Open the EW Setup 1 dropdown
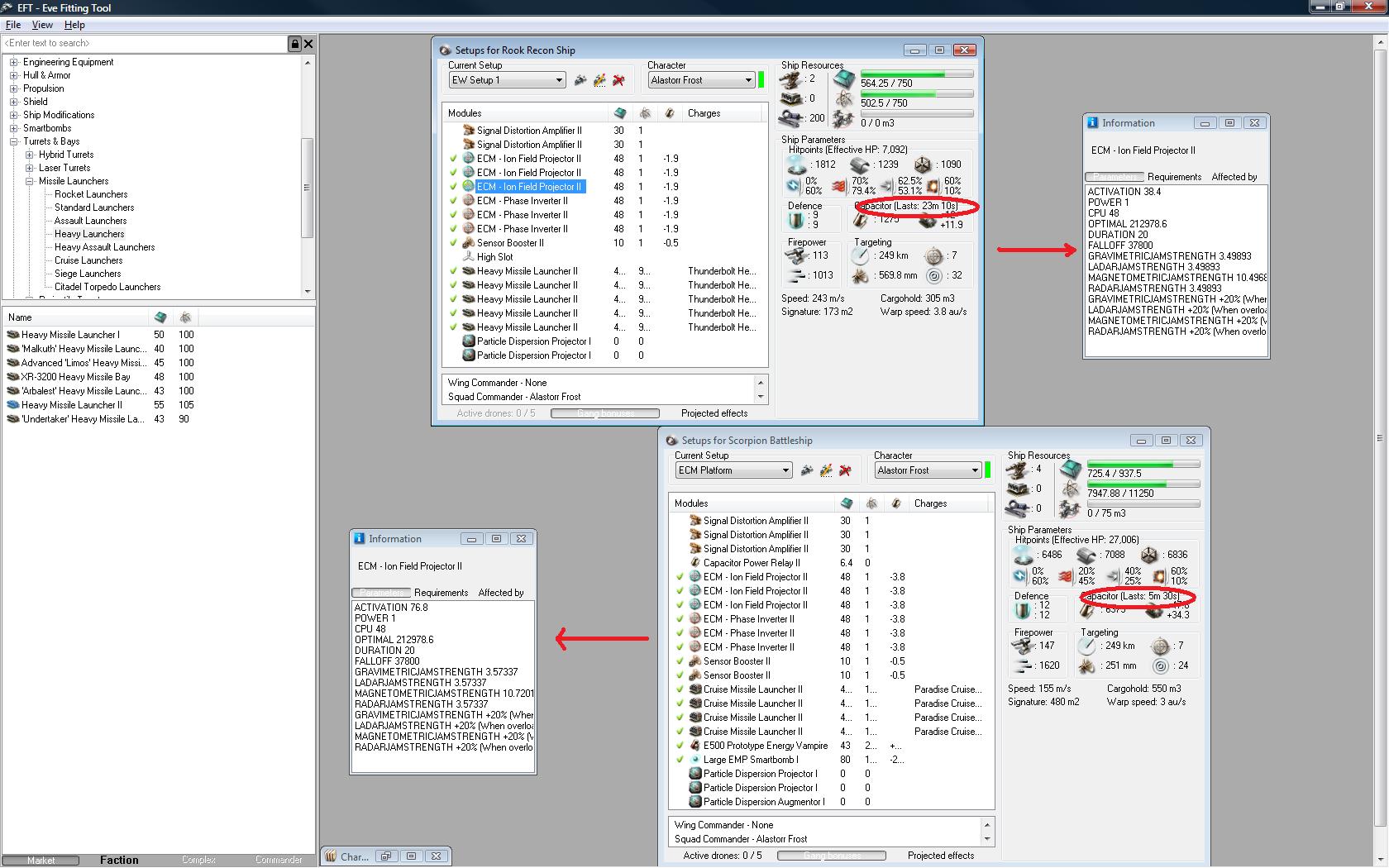 click(559, 80)
